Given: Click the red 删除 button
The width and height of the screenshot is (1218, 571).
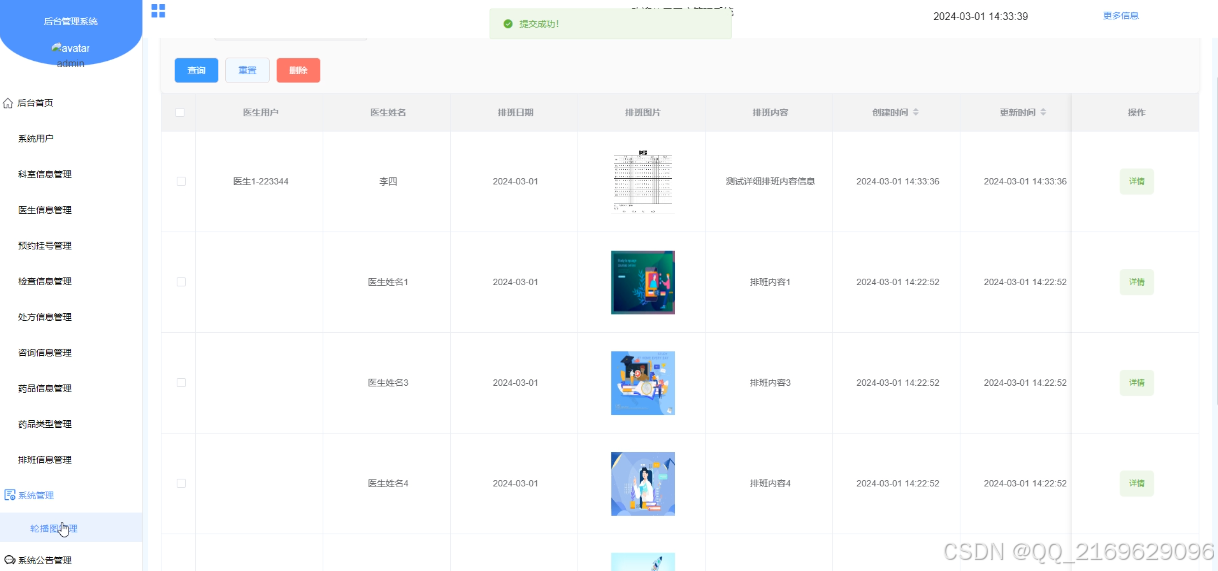Looking at the screenshot, I should (x=298, y=70).
